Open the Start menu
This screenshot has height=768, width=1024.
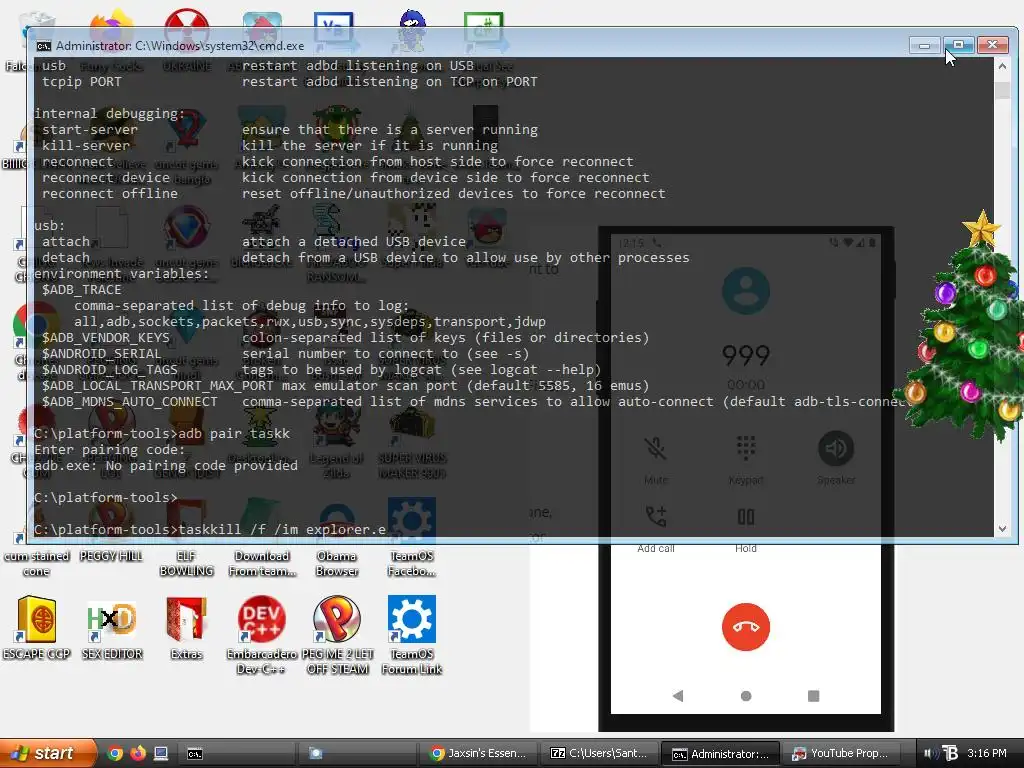click(48, 753)
